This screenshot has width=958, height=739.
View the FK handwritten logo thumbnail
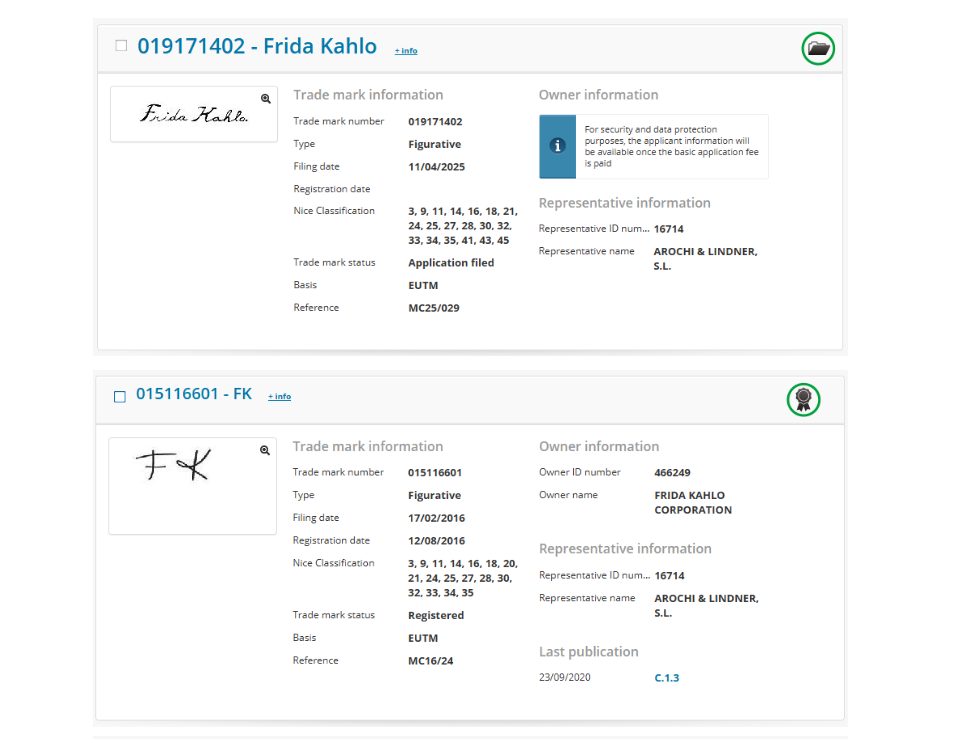(x=192, y=486)
